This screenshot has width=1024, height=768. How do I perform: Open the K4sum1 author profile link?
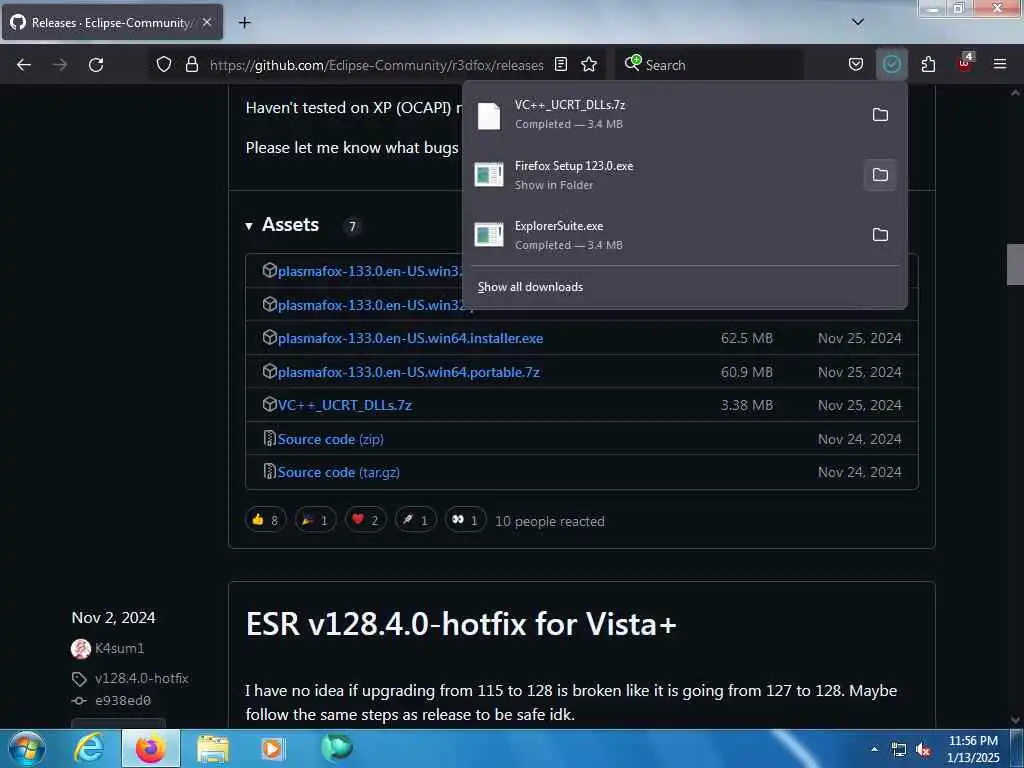(x=120, y=648)
